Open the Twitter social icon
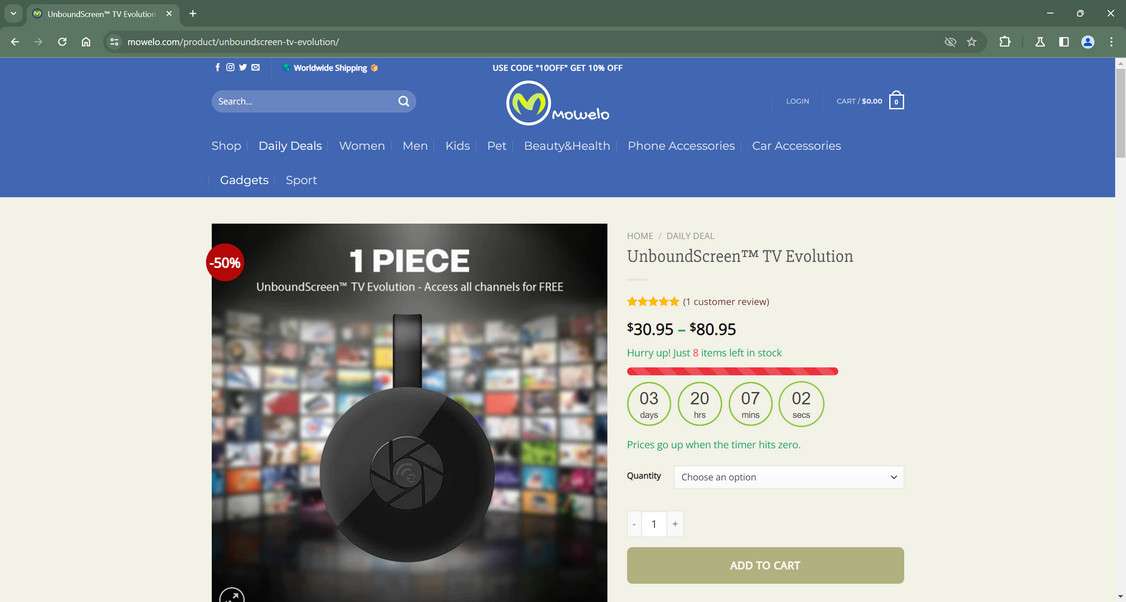This screenshot has width=1126, height=602. (243, 68)
